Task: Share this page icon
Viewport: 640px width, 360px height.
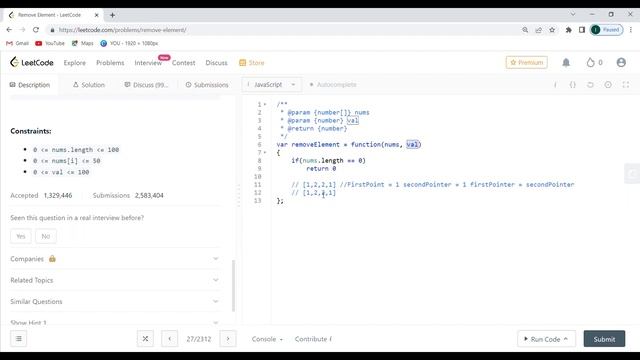Action: pyautogui.click(x=538, y=30)
